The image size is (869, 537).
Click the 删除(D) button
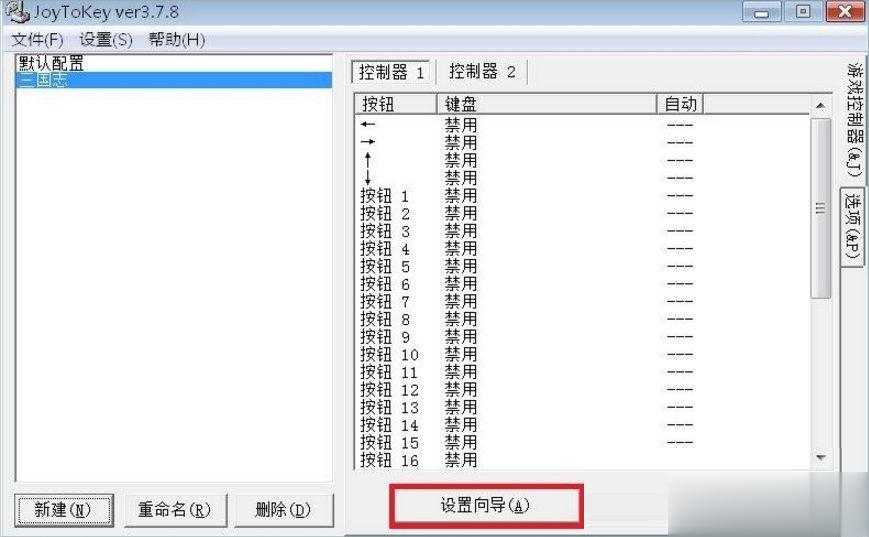[x=283, y=509]
